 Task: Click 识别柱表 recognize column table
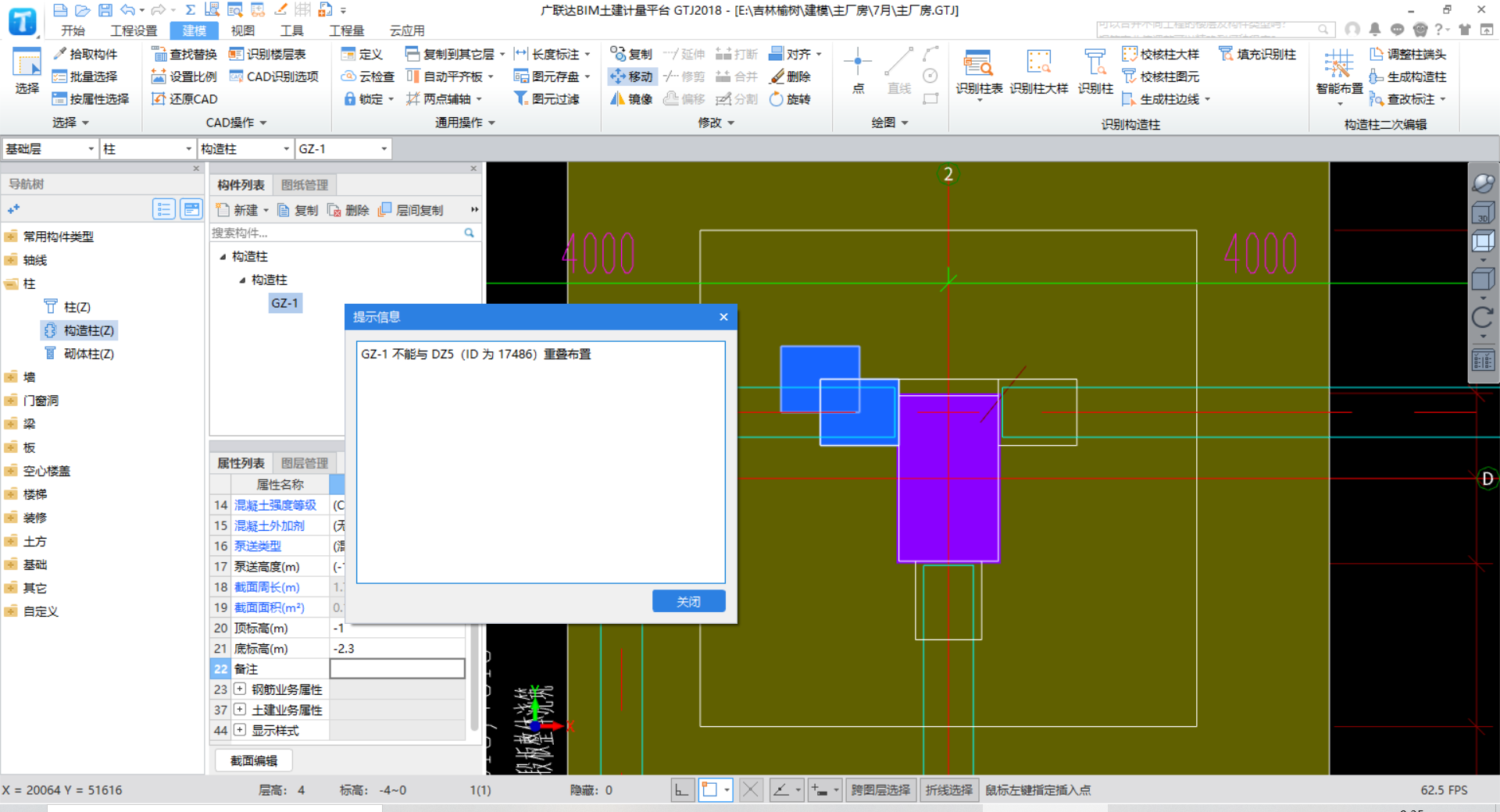coord(979,72)
